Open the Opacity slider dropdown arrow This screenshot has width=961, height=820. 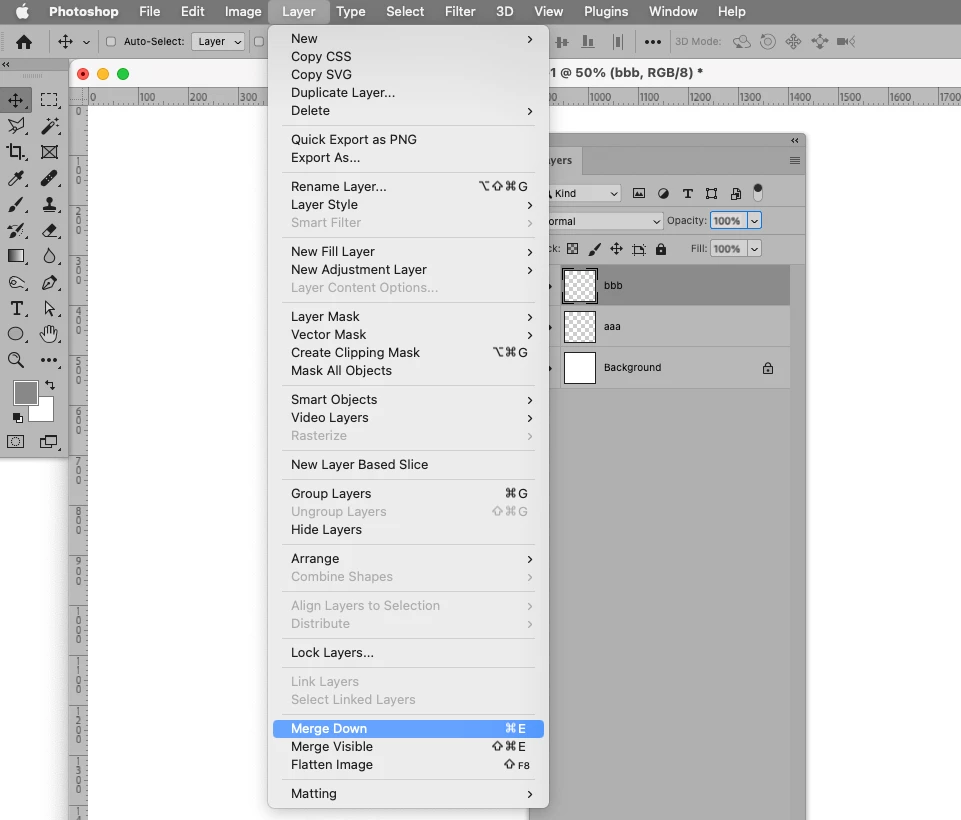click(754, 221)
